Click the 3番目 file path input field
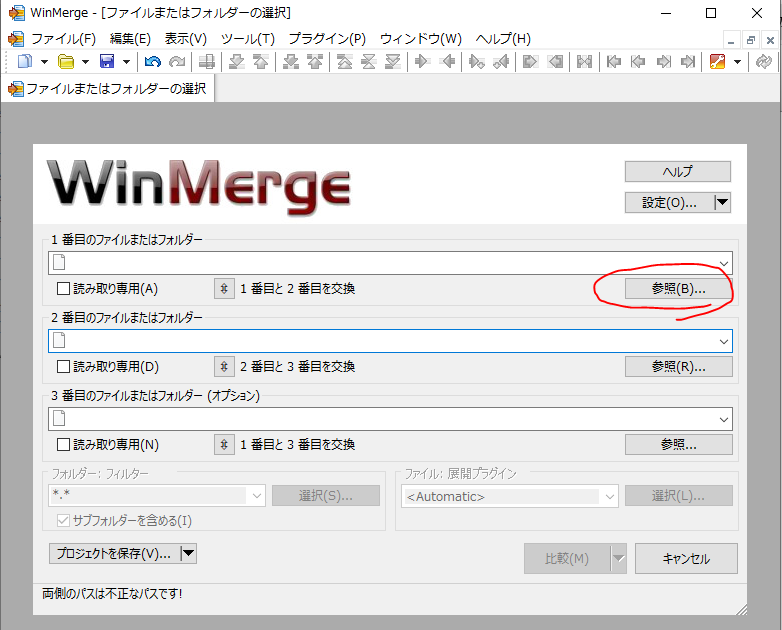This screenshot has width=782, height=630. coord(390,419)
